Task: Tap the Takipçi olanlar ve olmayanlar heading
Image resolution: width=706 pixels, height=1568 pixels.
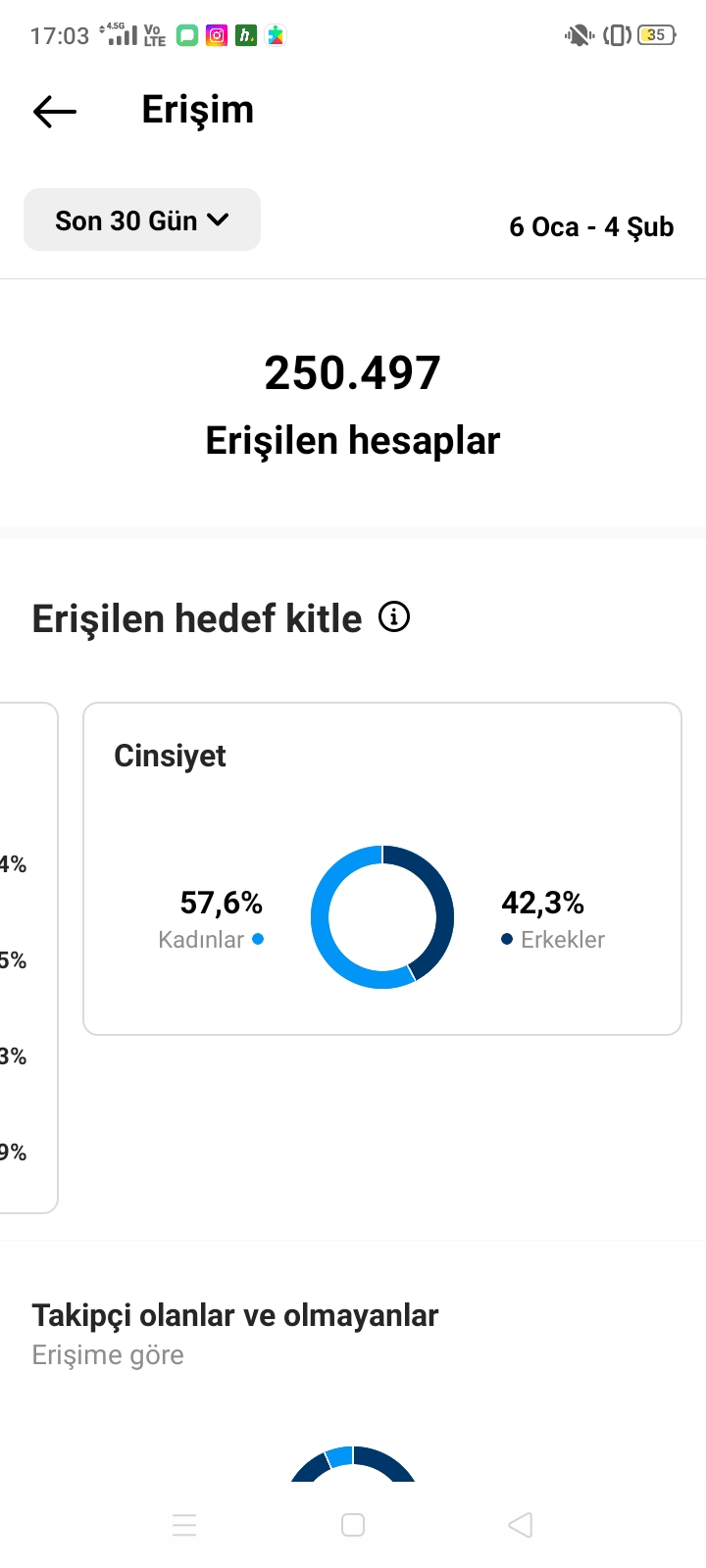Action: (235, 1315)
